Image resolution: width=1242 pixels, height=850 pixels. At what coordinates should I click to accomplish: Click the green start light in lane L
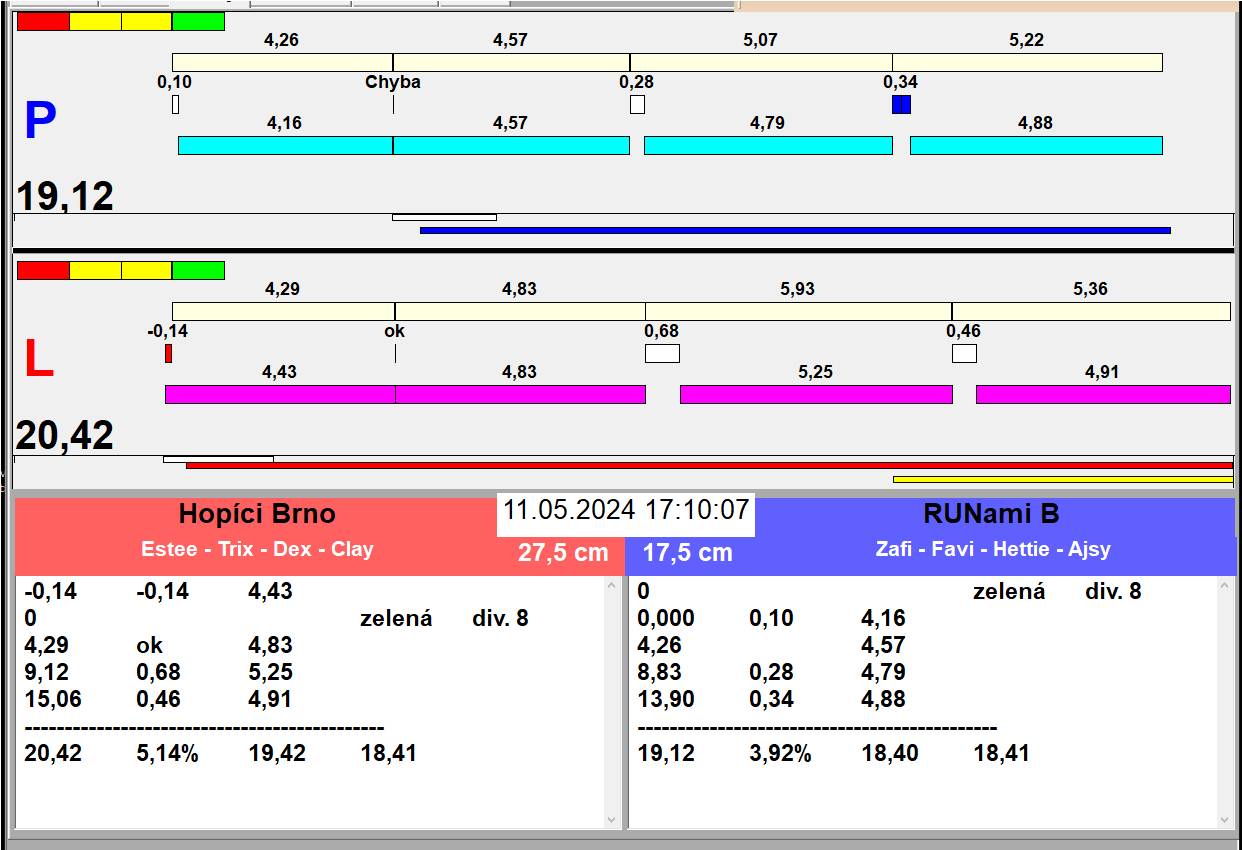coord(198,270)
